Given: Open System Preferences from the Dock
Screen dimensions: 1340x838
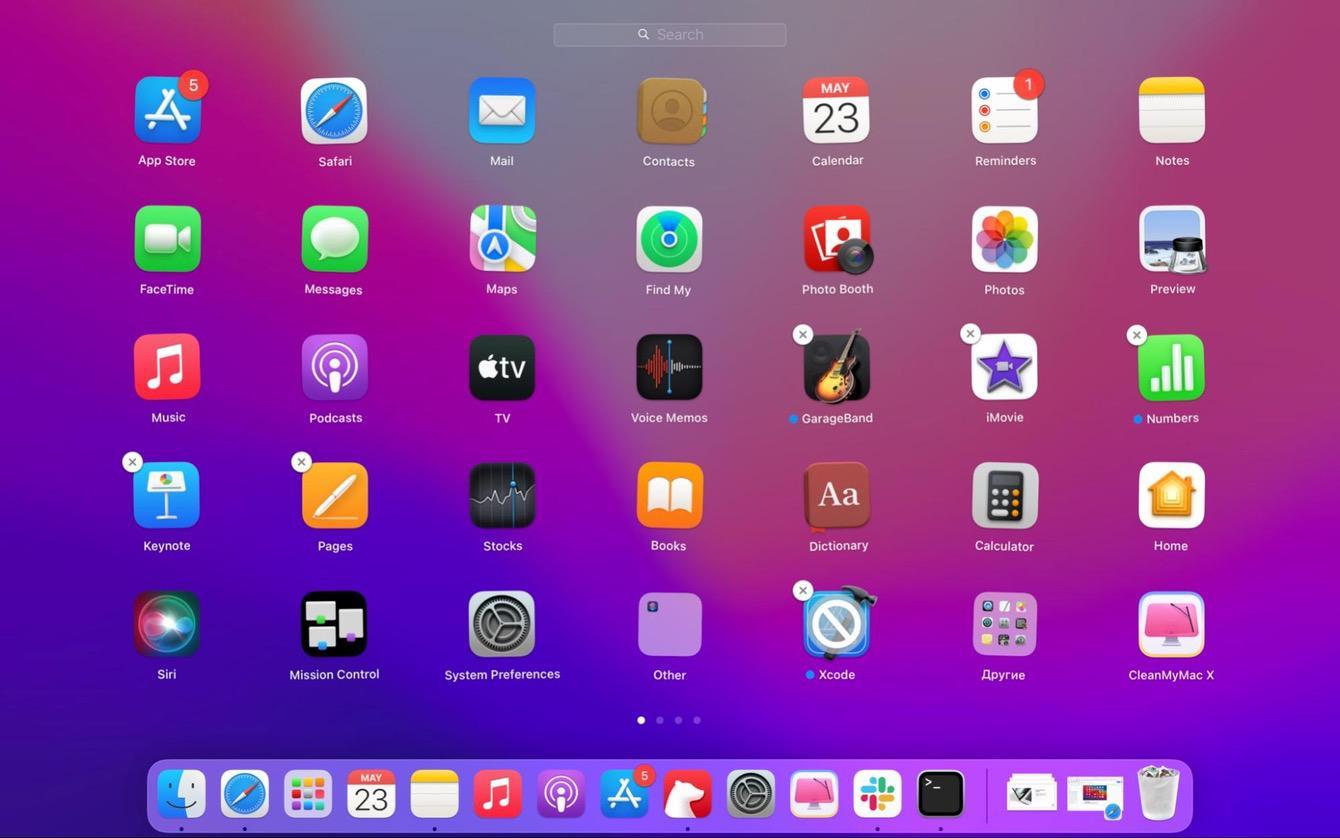Looking at the screenshot, I should [751, 794].
